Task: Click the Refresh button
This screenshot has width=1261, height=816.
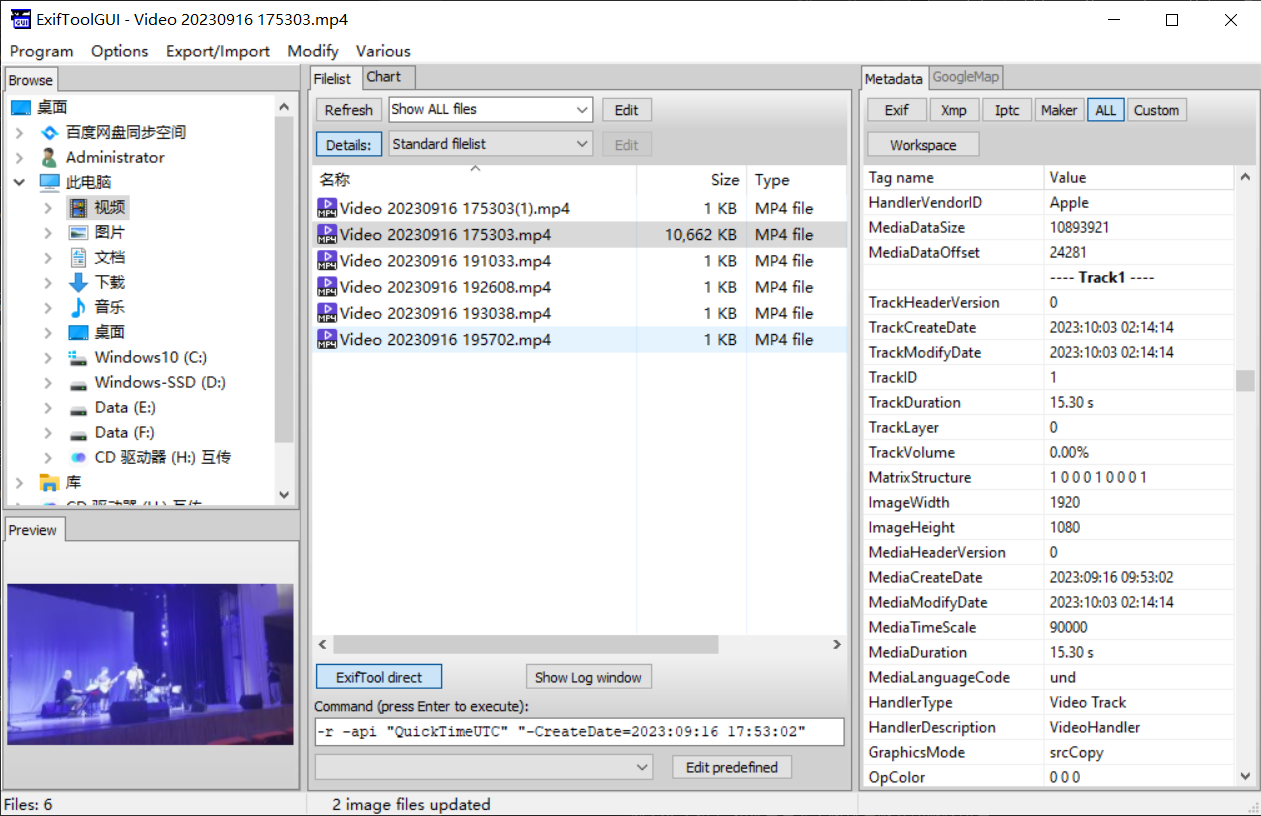Action: pos(348,110)
